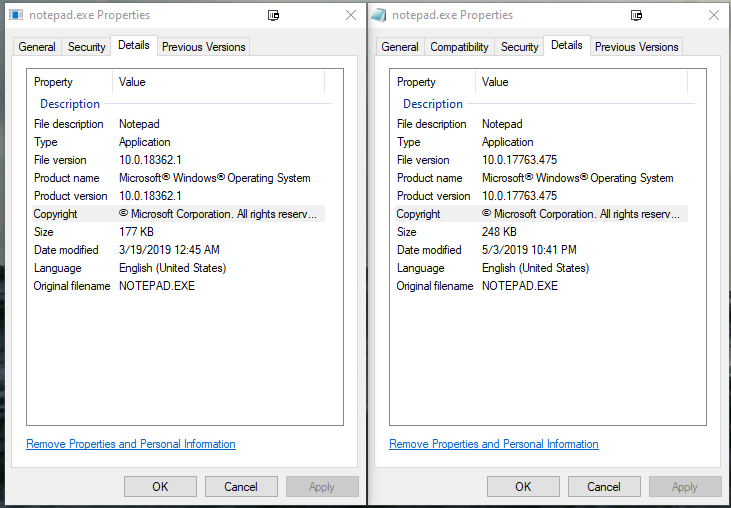Screen dimensions: 731x508
Task: Click the title bar extra icon in left window
Action: (274, 15)
